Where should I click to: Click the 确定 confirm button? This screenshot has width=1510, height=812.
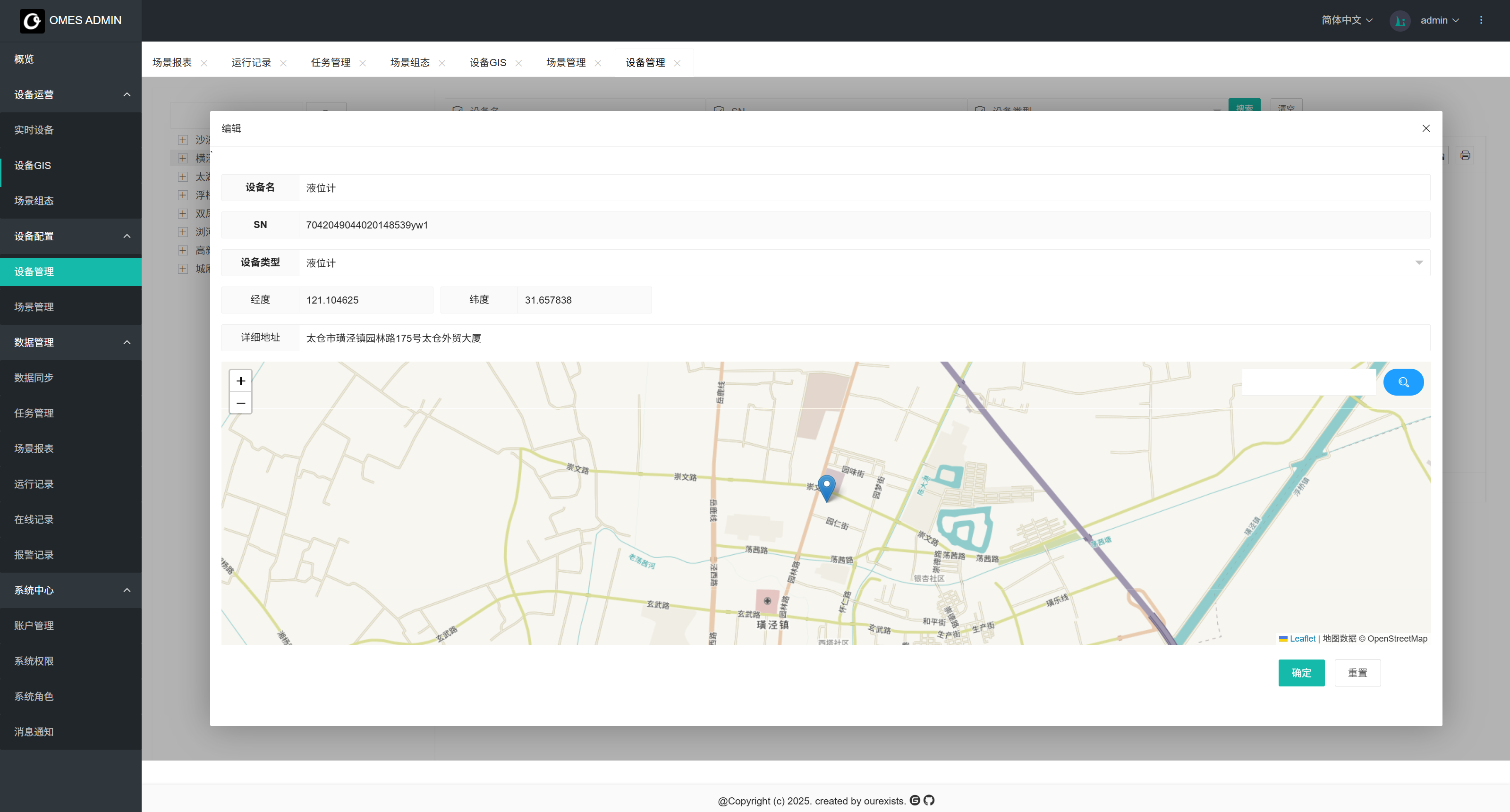pos(1301,672)
